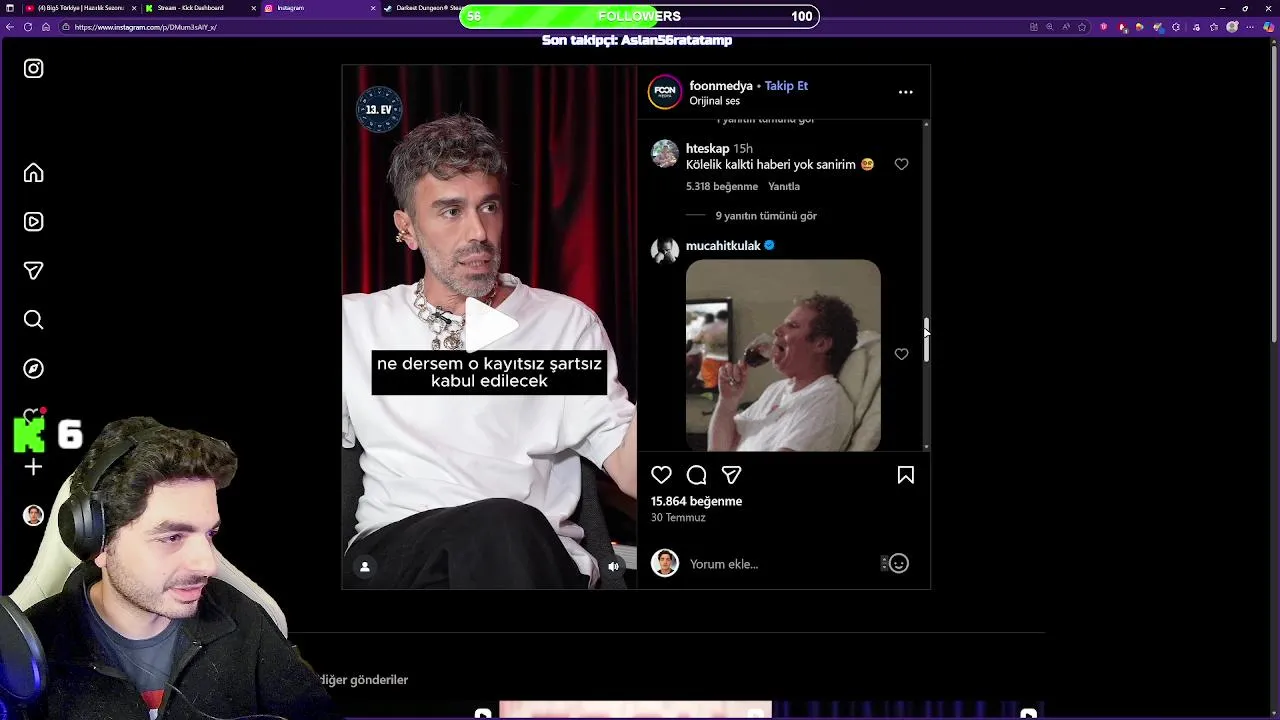1280x720 pixels.
Task: Open hteskap's avatar picture
Action: pos(665,154)
